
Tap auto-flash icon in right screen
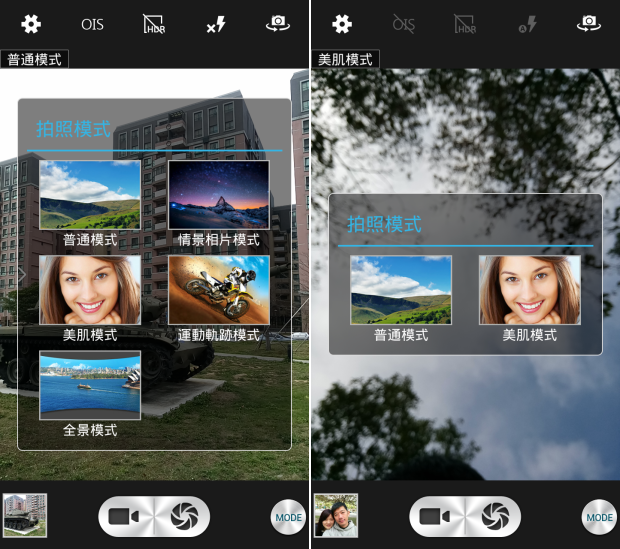coord(527,25)
